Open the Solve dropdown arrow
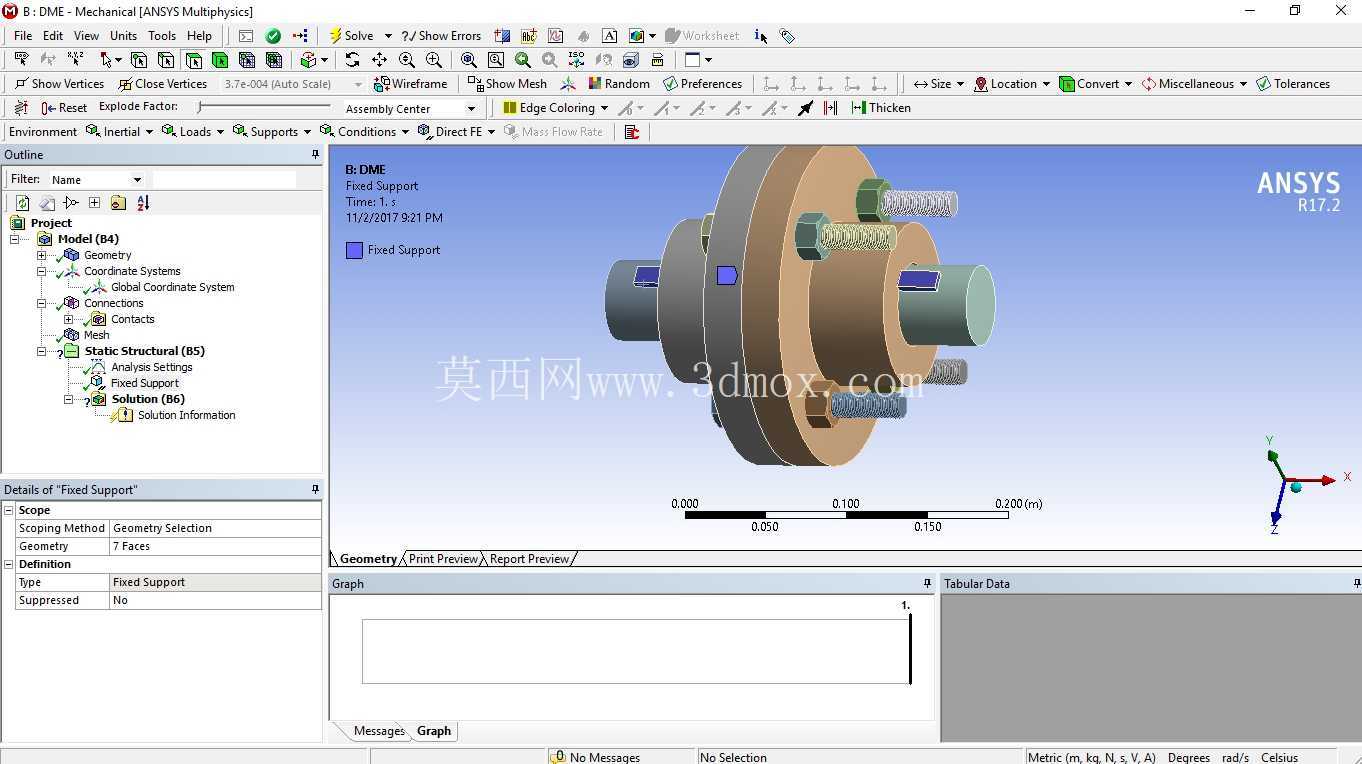Screen dimensions: 1362x764 pos(388,36)
